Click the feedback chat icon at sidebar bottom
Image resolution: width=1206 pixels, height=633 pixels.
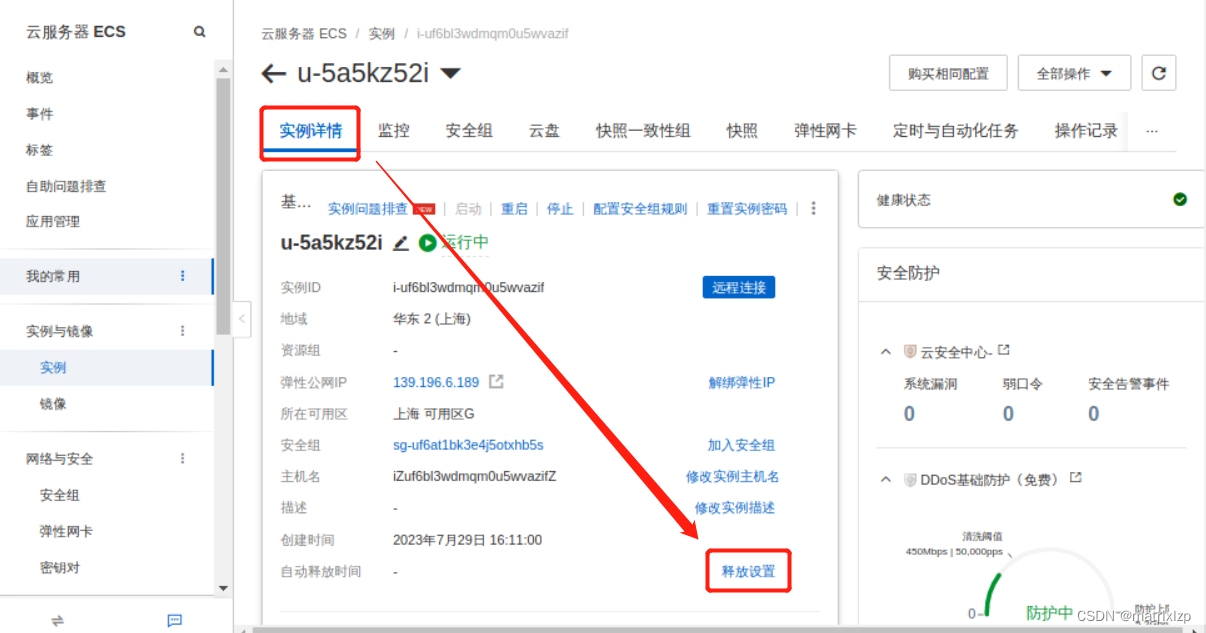coord(175,621)
